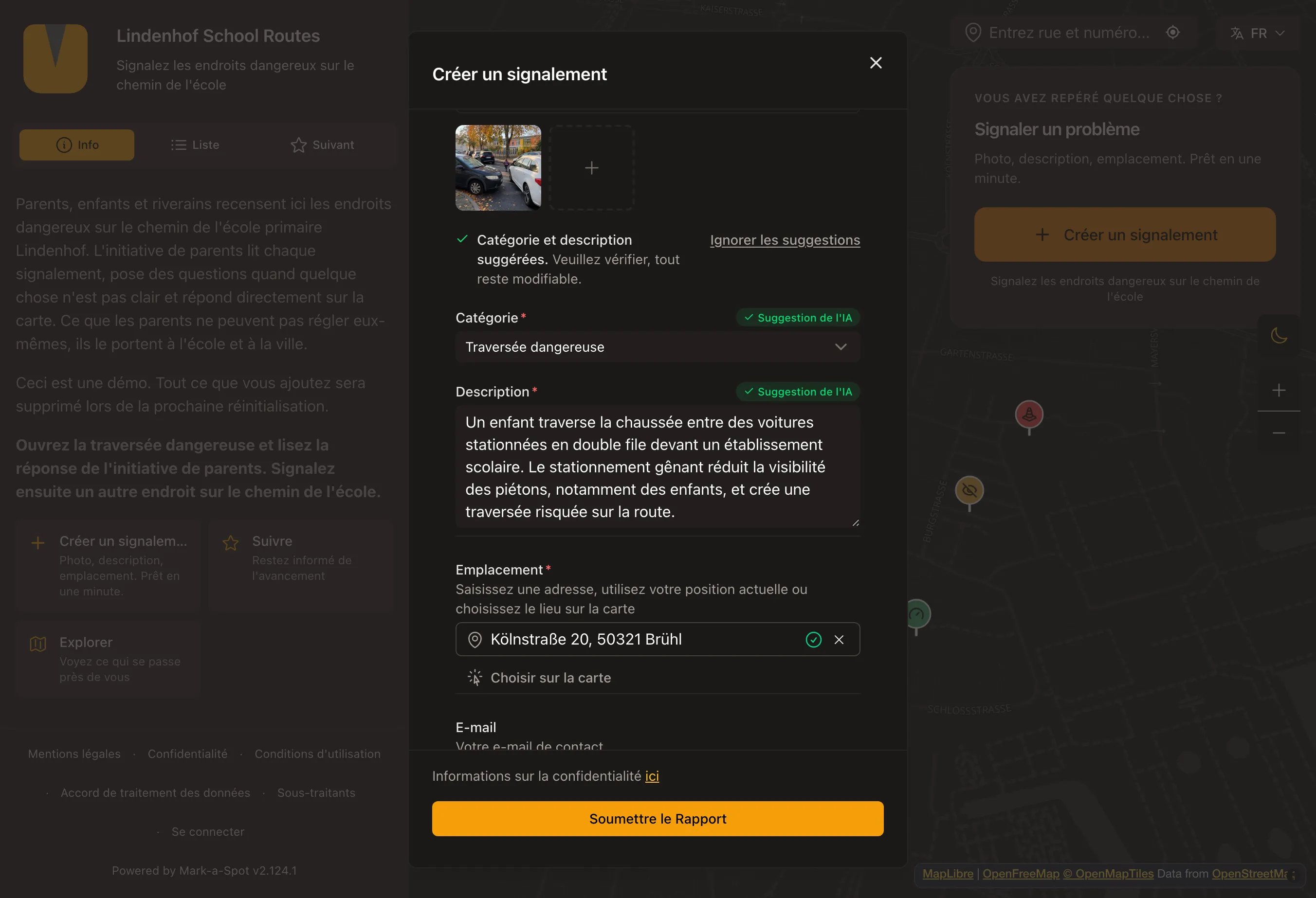The height and width of the screenshot is (898, 1316).
Task: Open the OpenFreeMap attribution link
Action: point(1021,873)
